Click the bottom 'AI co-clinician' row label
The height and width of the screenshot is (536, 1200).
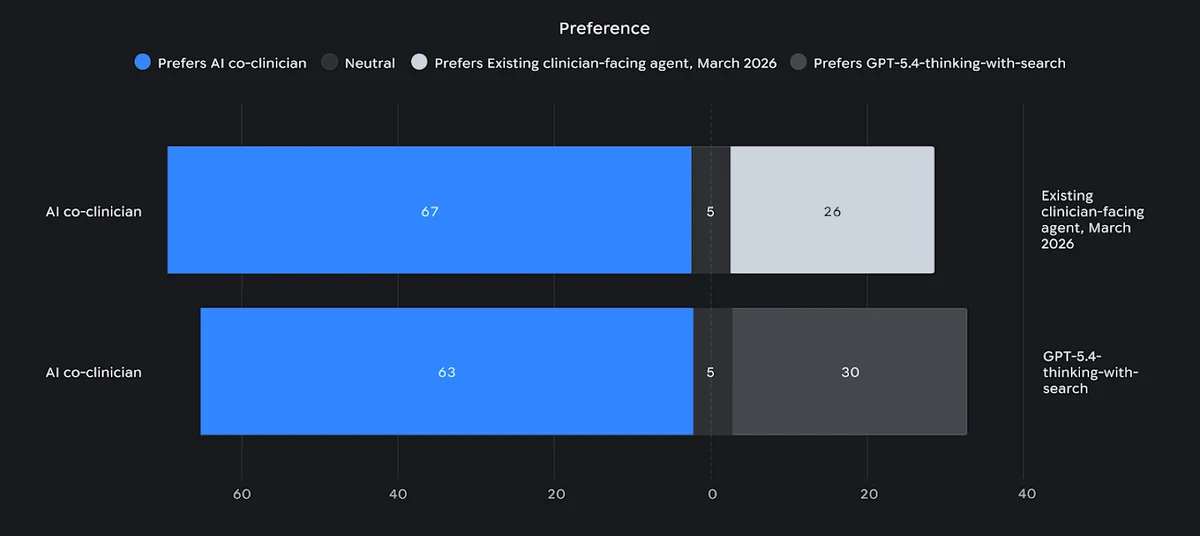point(94,372)
